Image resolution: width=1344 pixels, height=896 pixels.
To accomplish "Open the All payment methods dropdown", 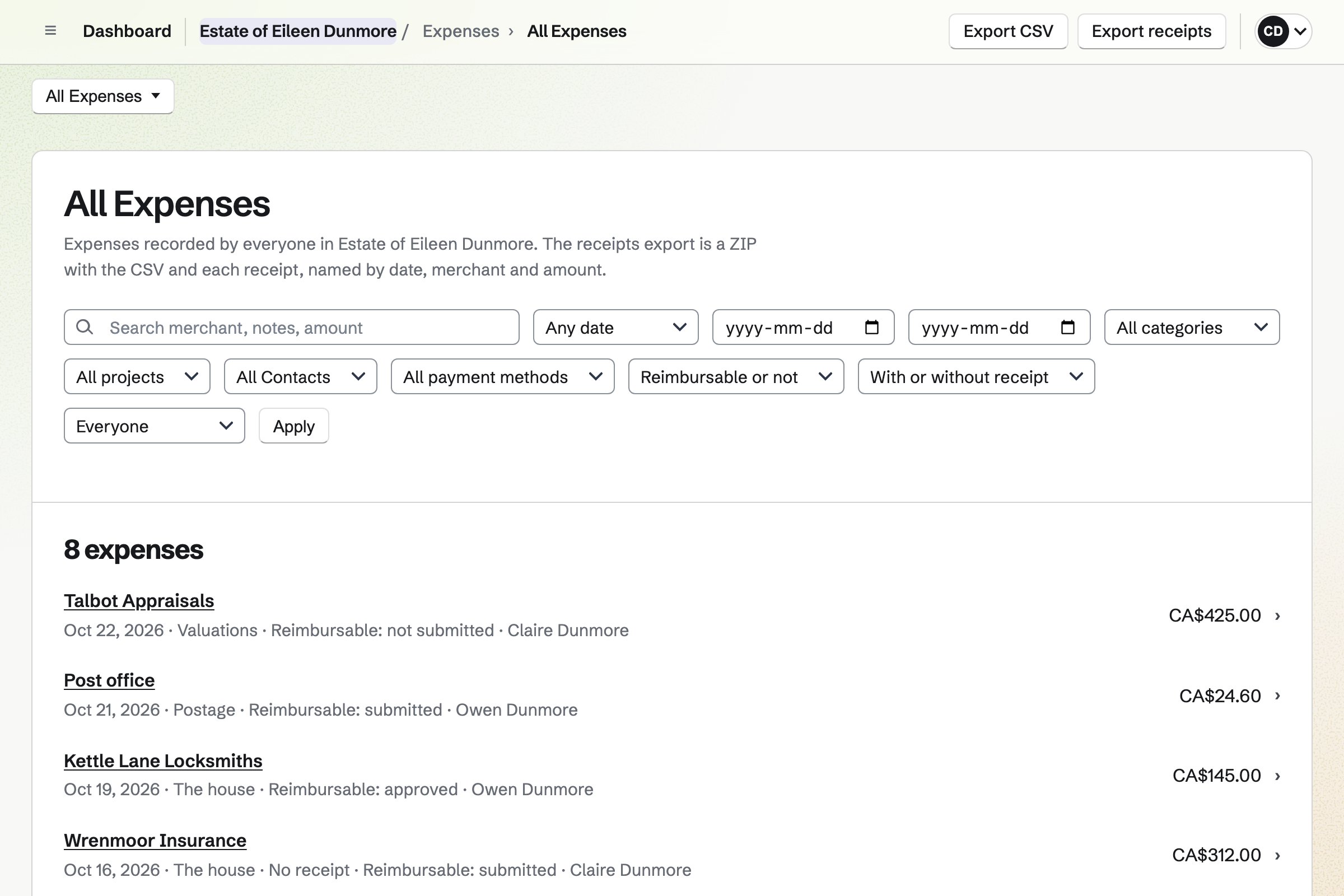I will [502, 376].
